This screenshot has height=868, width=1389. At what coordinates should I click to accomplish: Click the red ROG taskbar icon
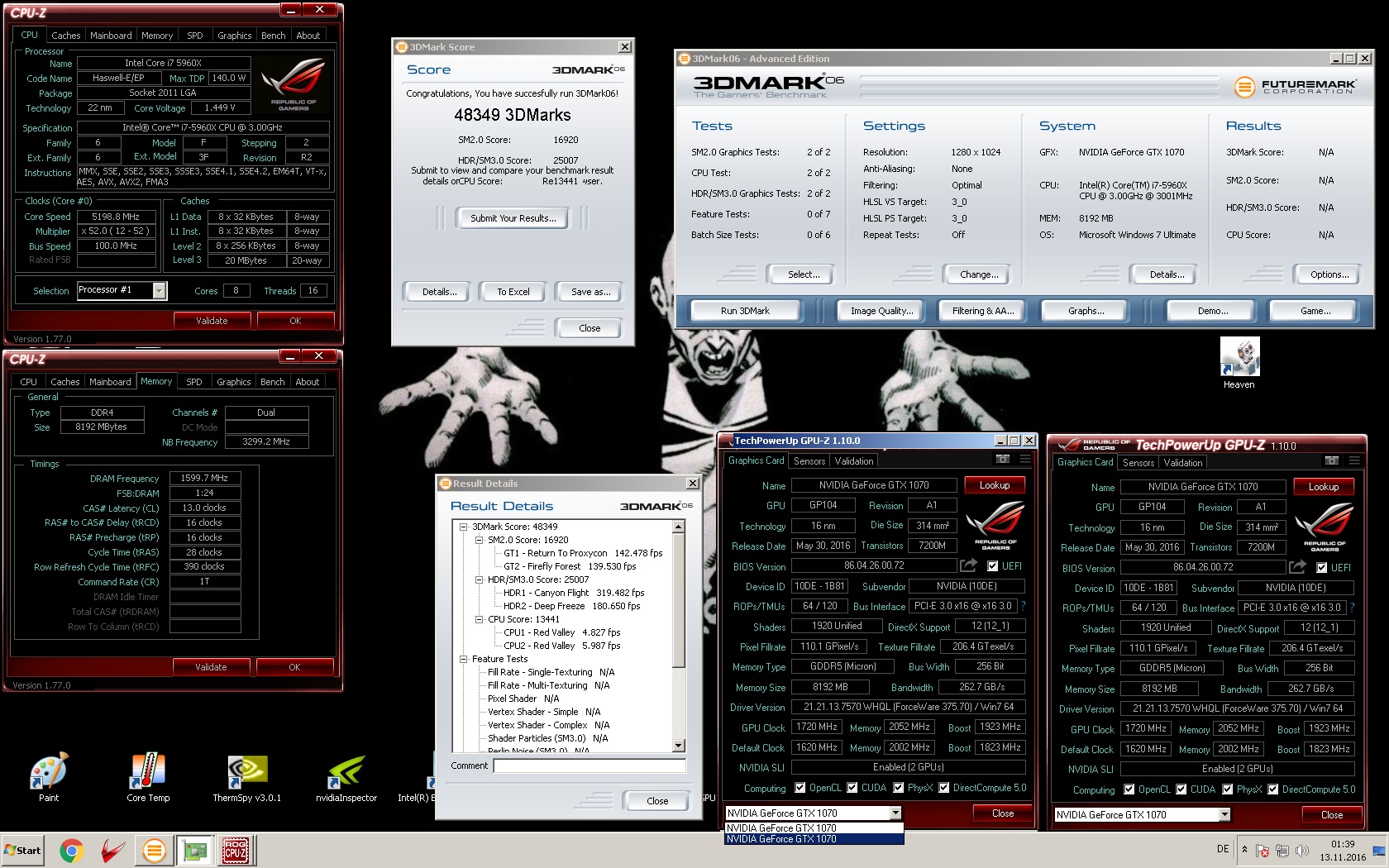pyautogui.click(x=112, y=850)
